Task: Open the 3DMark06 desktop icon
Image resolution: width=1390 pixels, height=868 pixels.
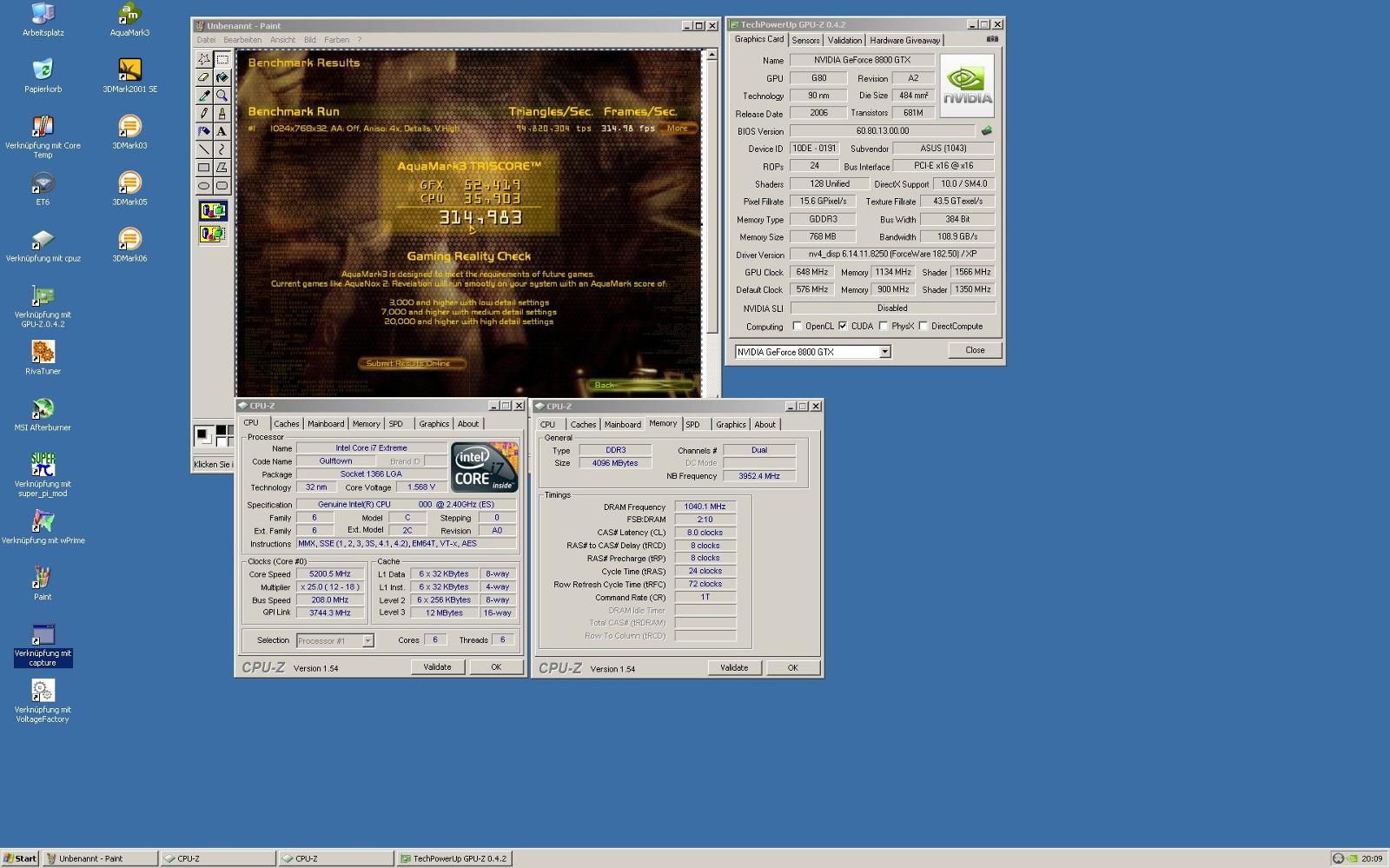Action: pyautogui.click(x=129, y=245)
